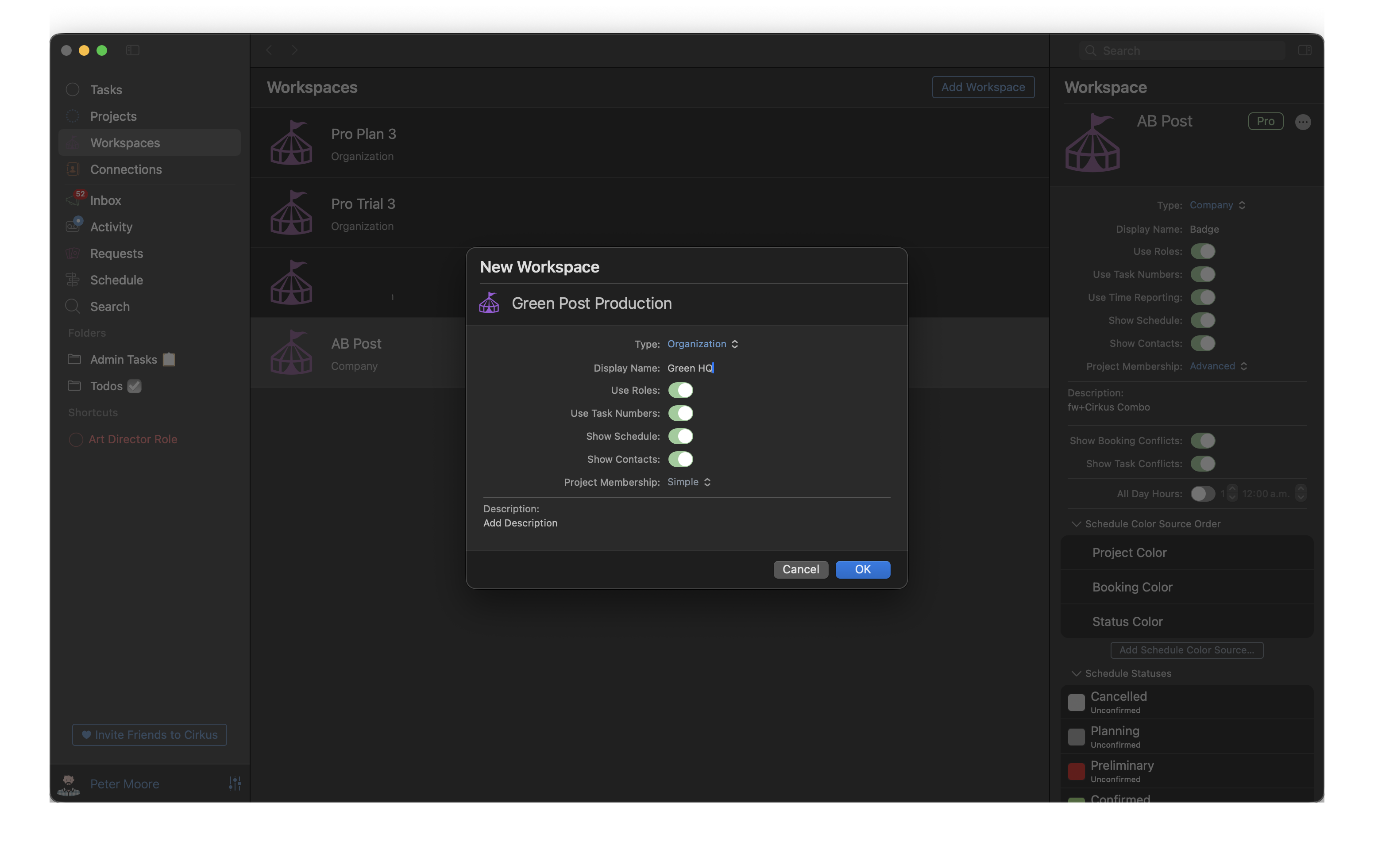The width and height of the screenshot is (1374, 868).
Task: Go to Connections in the sidebar
Action: [126, 169]
